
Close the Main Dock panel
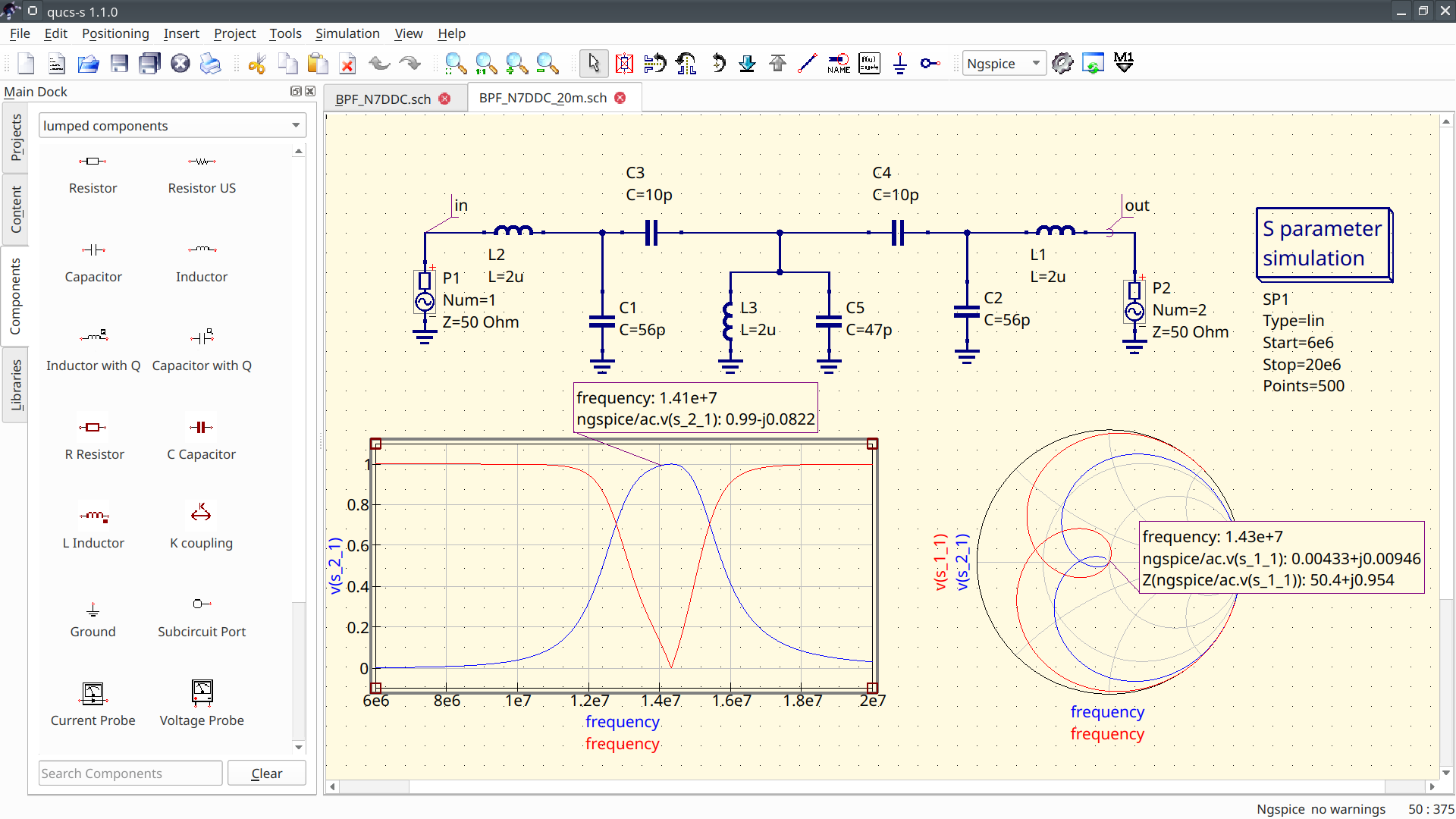(x=309, y=91)
